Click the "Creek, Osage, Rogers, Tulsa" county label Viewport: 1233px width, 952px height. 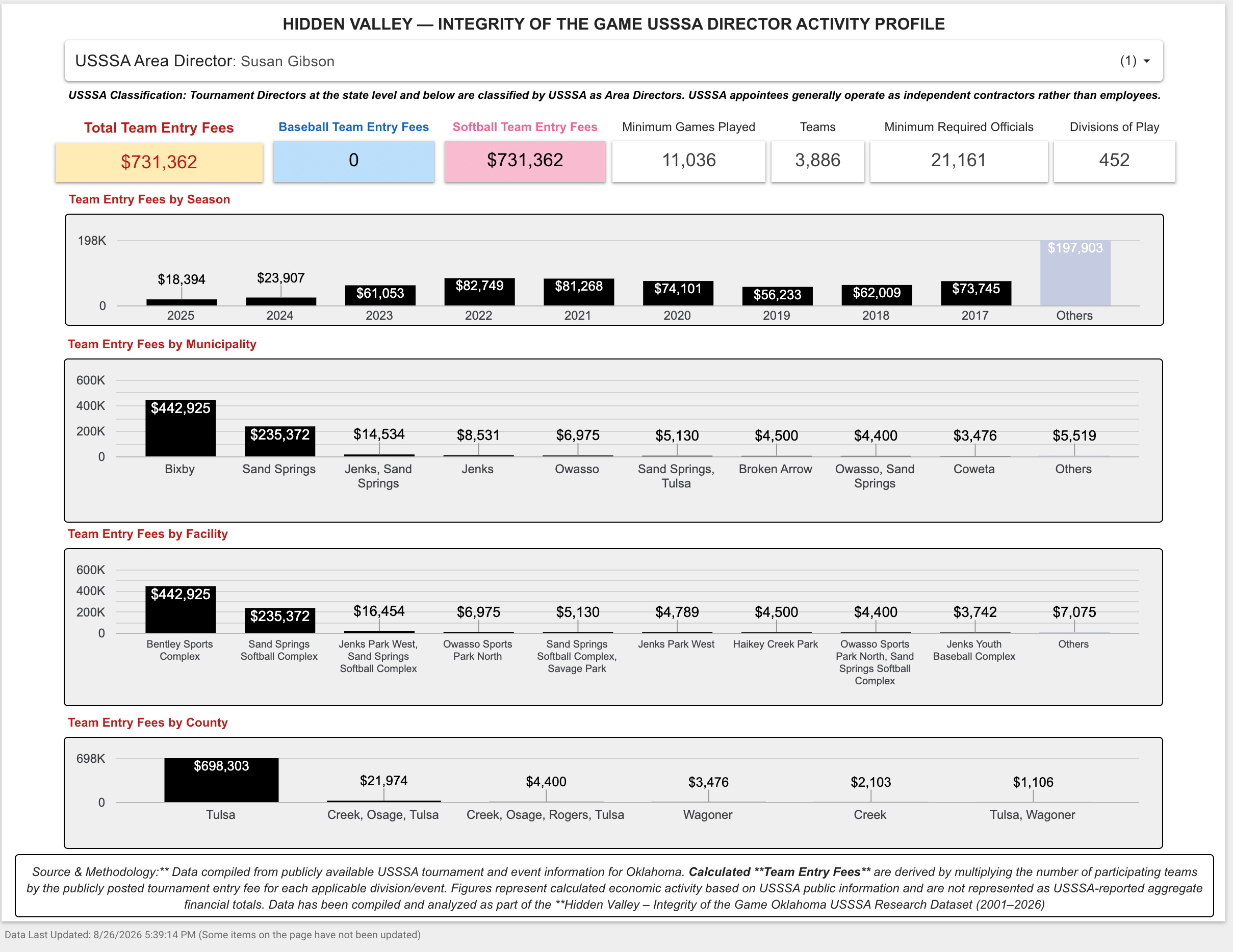(x=546, y=815)
